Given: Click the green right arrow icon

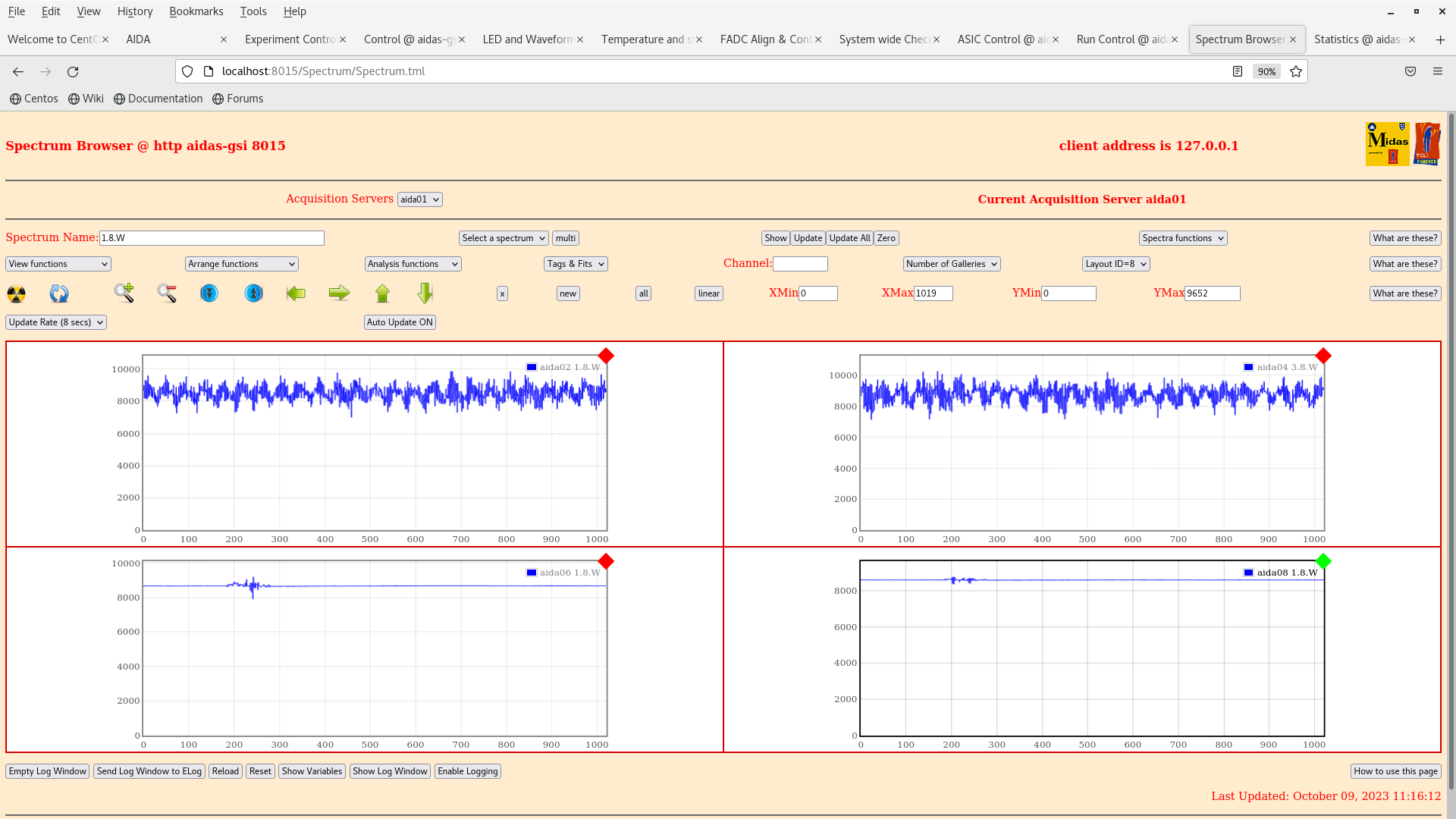Looking at the screenshot, I should click(339, 293).
